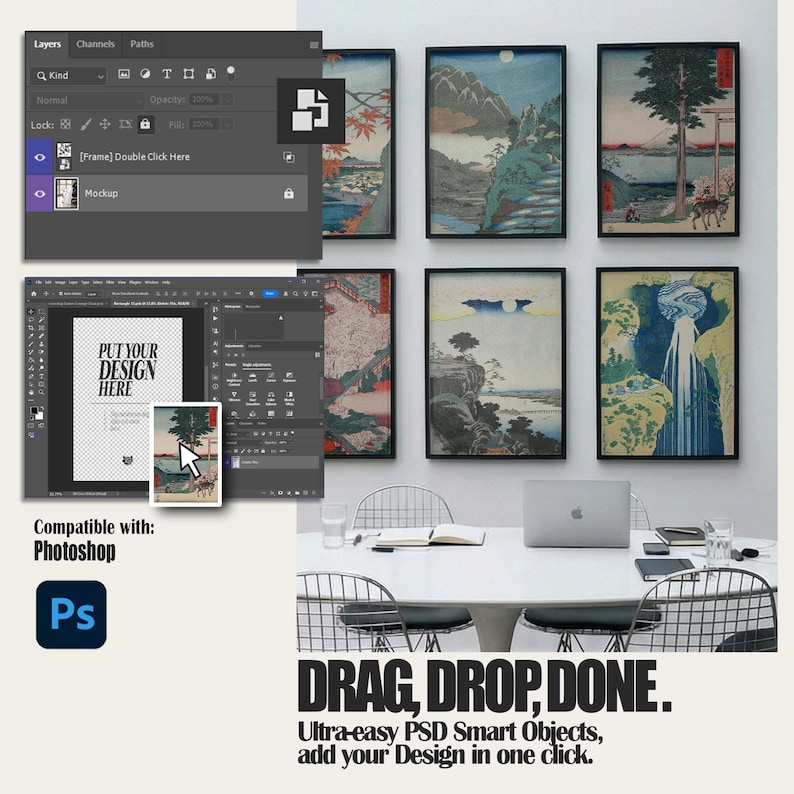Hide the Mockup layer

(39, 193)
